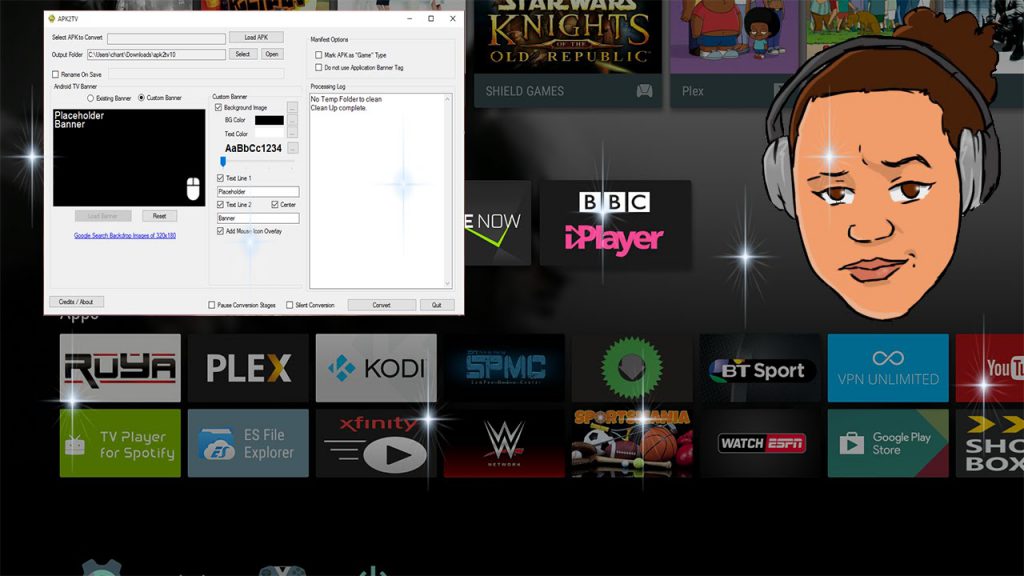Launch the WatchESPN app icon
The height and width of the screenshot is (576, 1024).
pyautogui.click(x=759, y=442)
